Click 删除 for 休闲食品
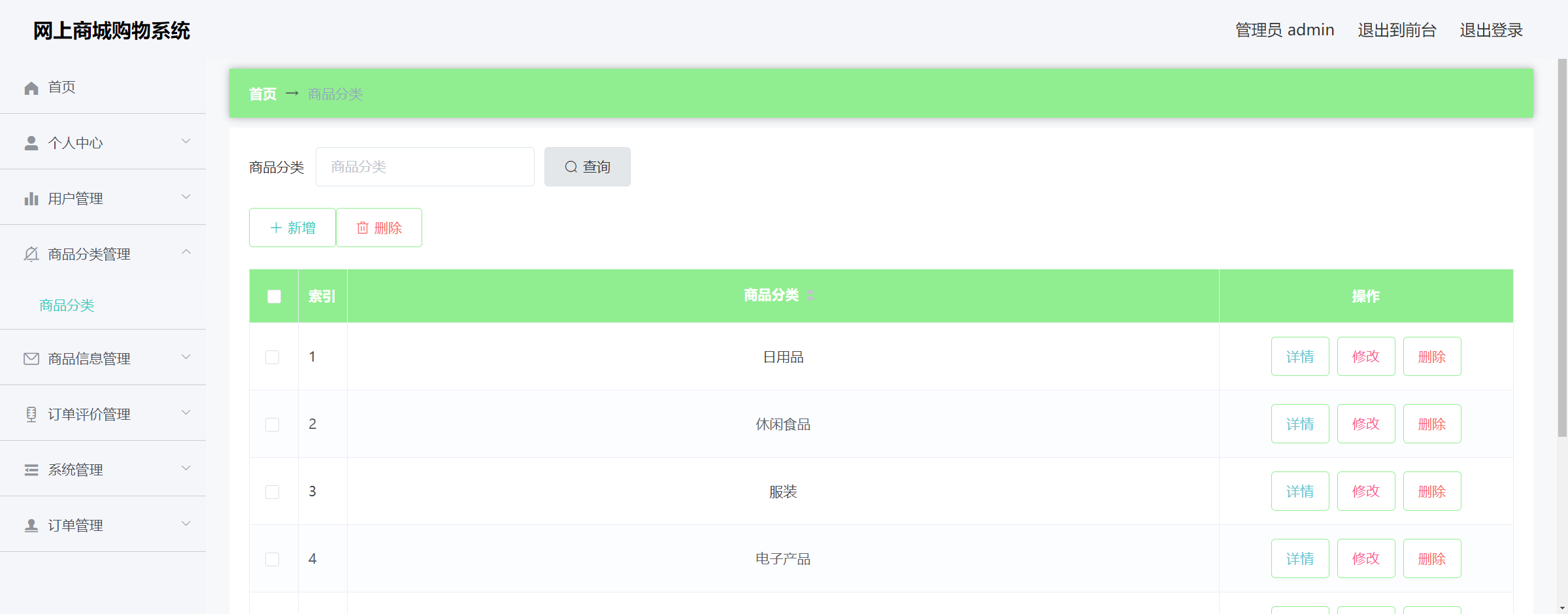This screenshot has height=614, width=1568. 1432,424
